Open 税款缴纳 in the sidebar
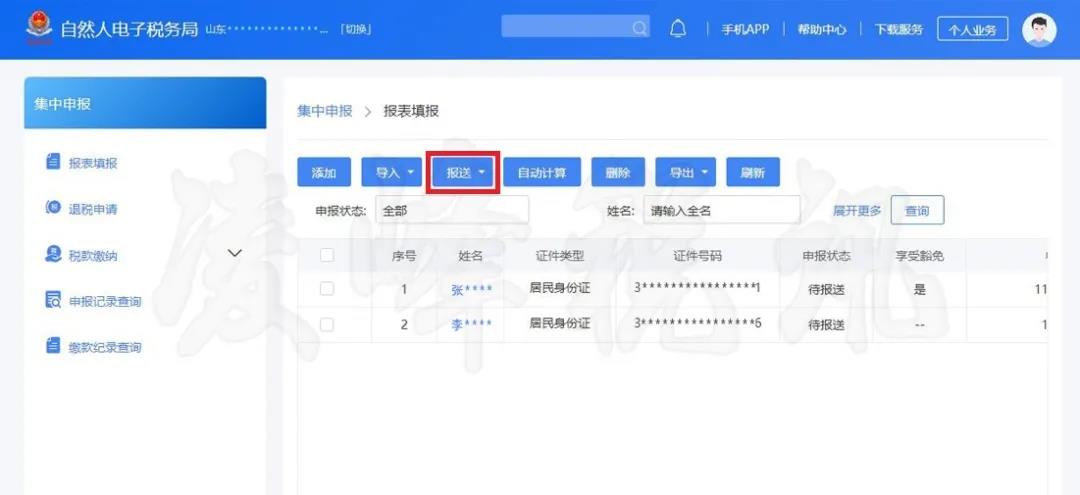This screenshot has width=1080, height=495. coord(93,255)
